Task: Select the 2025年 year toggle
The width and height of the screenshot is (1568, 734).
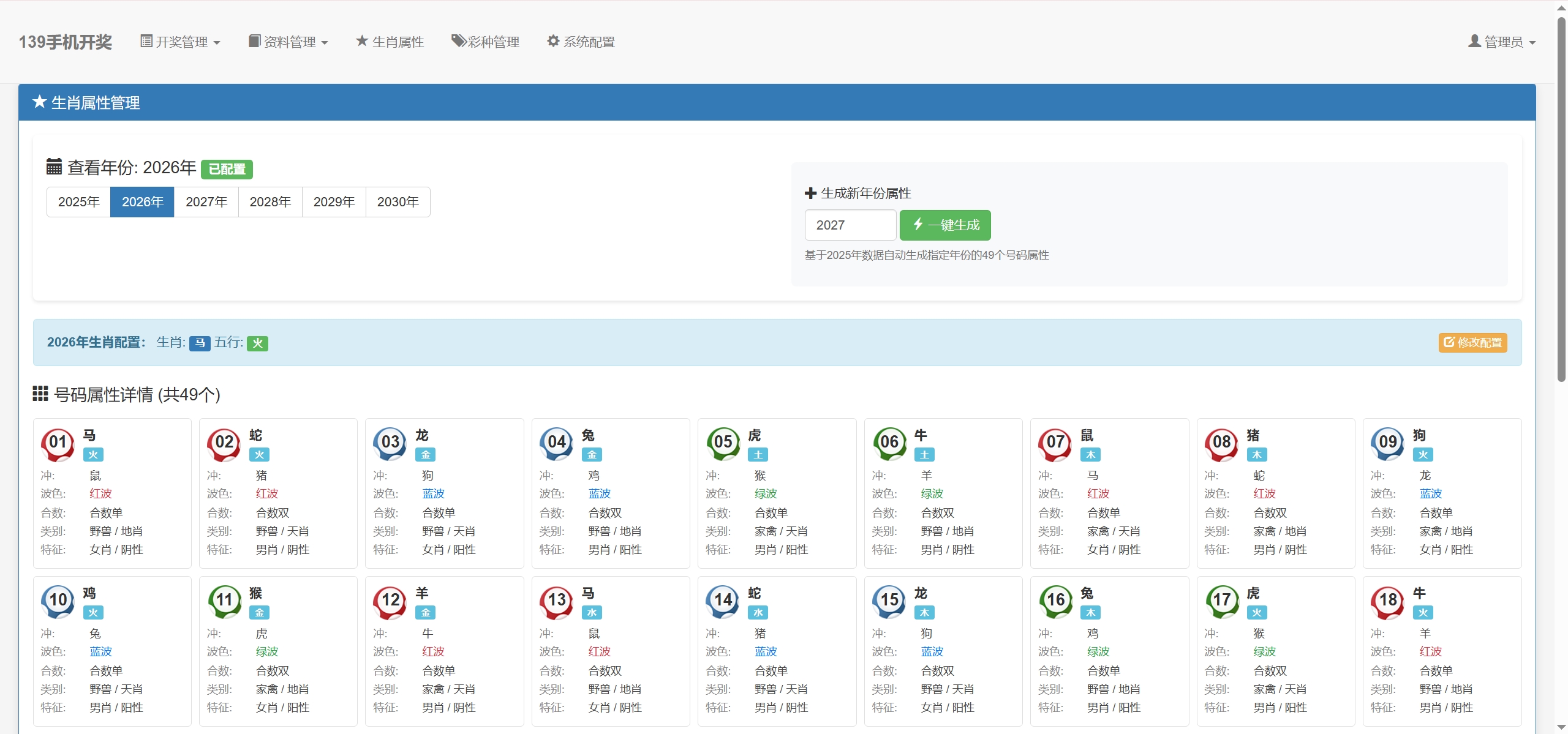Action: coord(78,202)
